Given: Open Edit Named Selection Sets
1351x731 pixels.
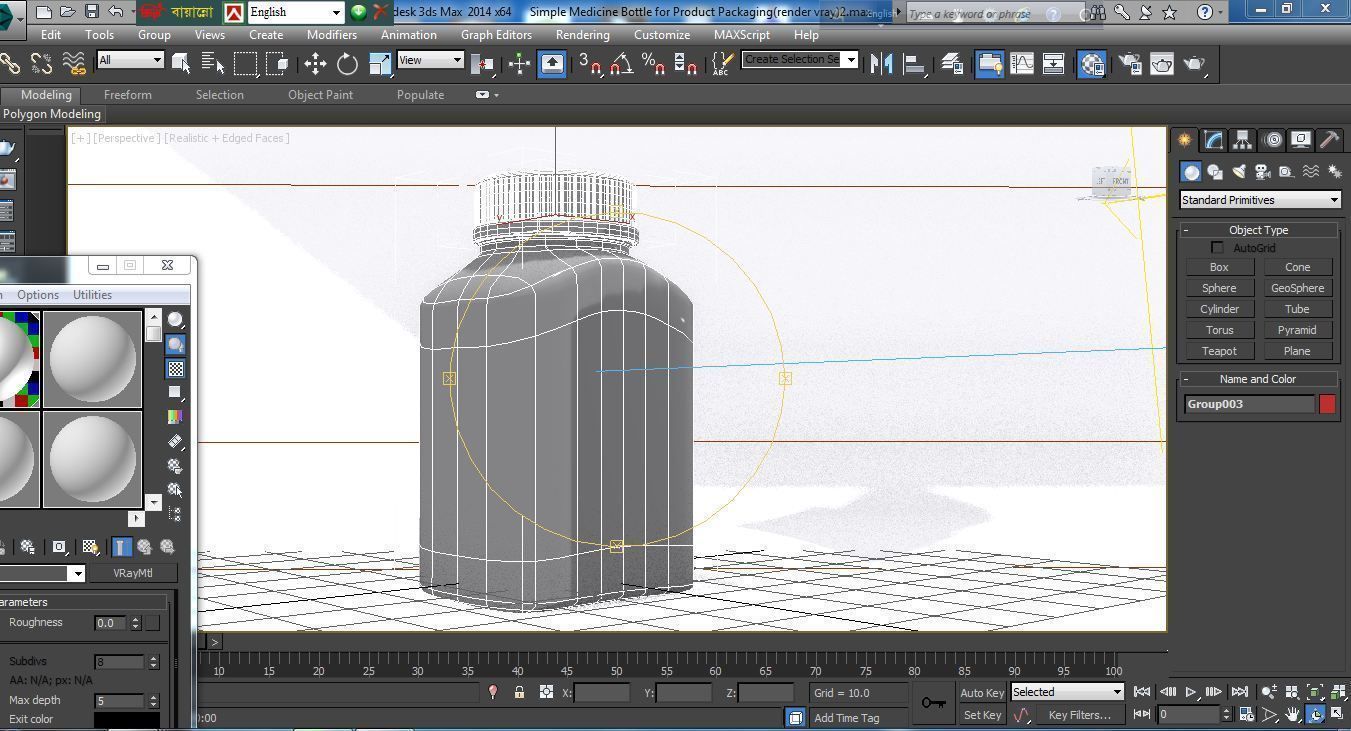Looking at the screenshot, I should (x=721, y=64).
